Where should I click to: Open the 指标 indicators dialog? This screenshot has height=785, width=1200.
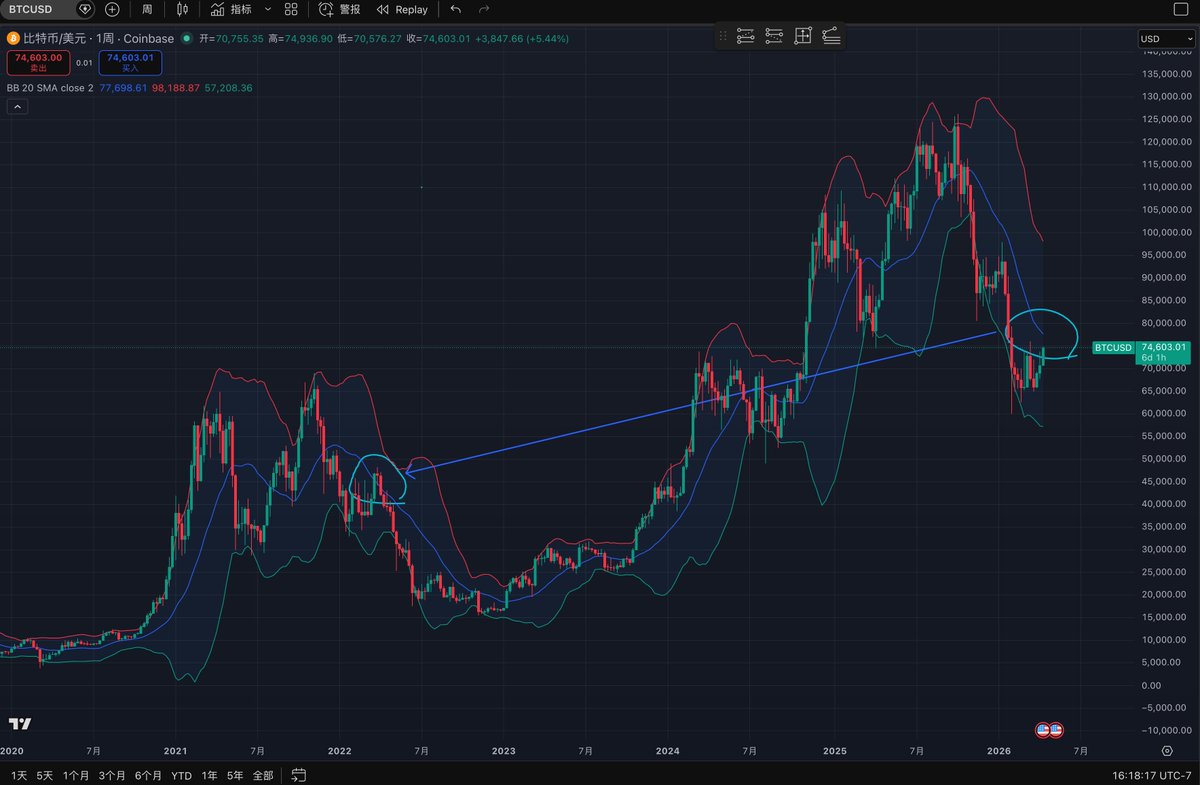pos(231,9)
